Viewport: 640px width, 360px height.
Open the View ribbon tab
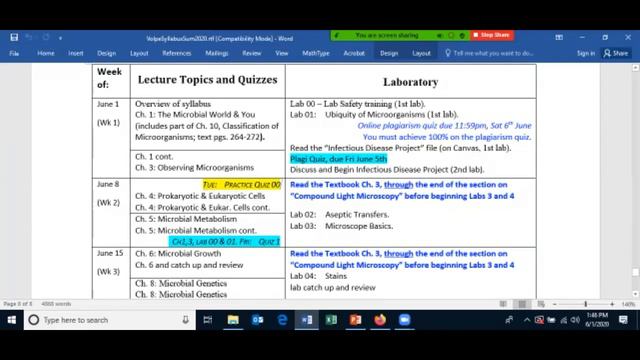[x=282, y=53]
